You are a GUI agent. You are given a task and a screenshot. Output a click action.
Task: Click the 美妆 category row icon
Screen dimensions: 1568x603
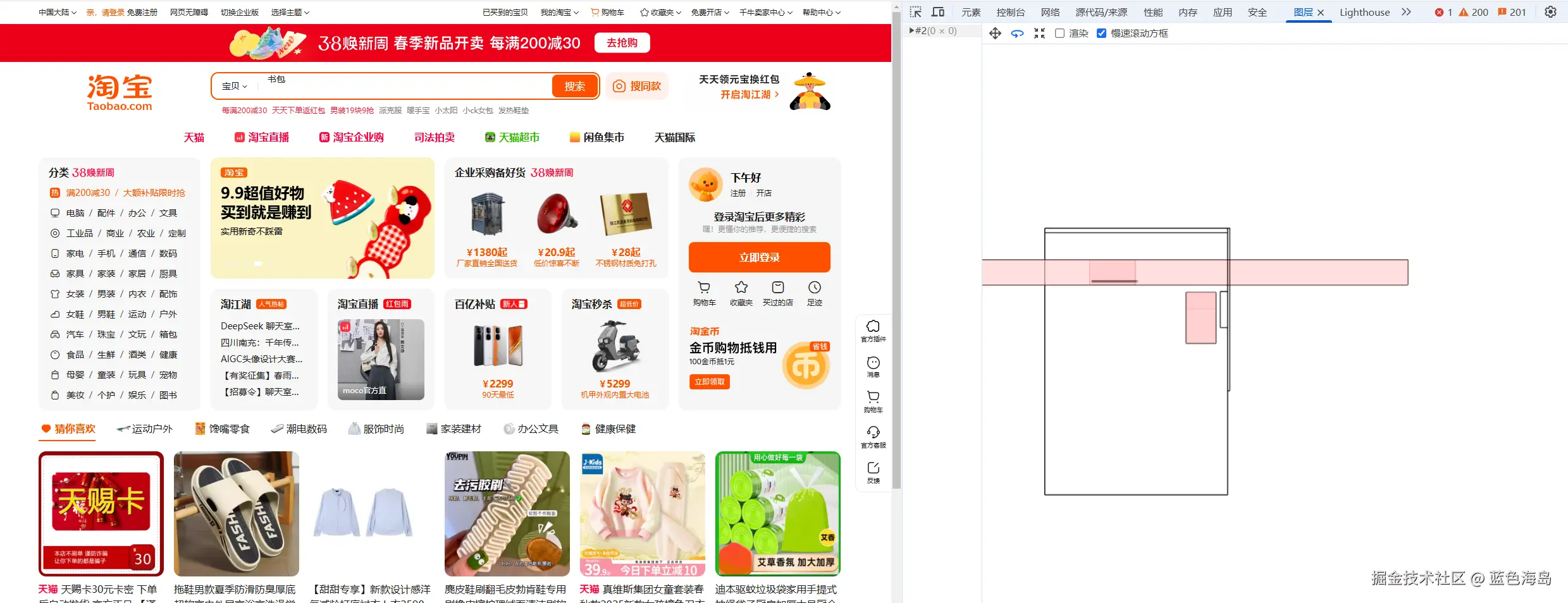click(55, 395)
